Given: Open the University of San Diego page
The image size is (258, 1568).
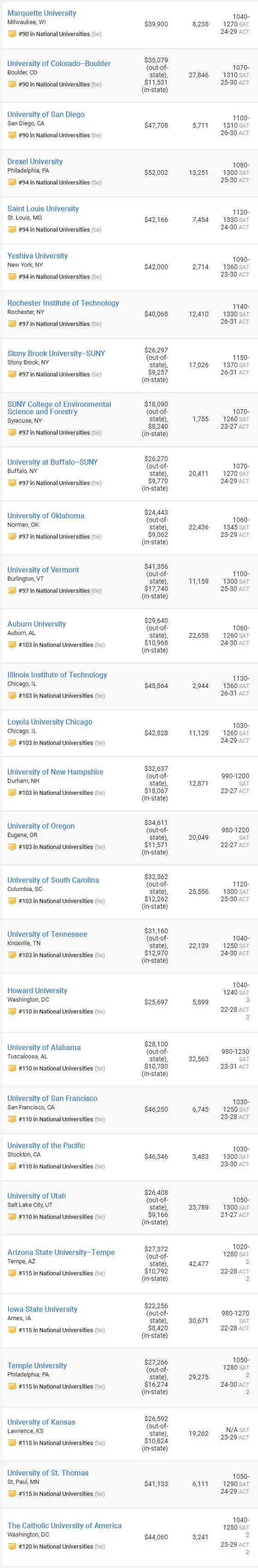Looking at the screenshot, I should click(x=46, y=114).
